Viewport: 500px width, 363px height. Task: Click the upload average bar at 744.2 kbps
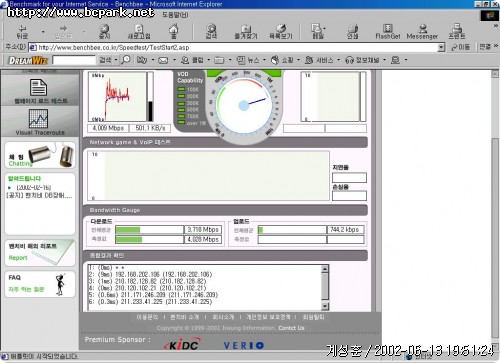click(292, 230)
